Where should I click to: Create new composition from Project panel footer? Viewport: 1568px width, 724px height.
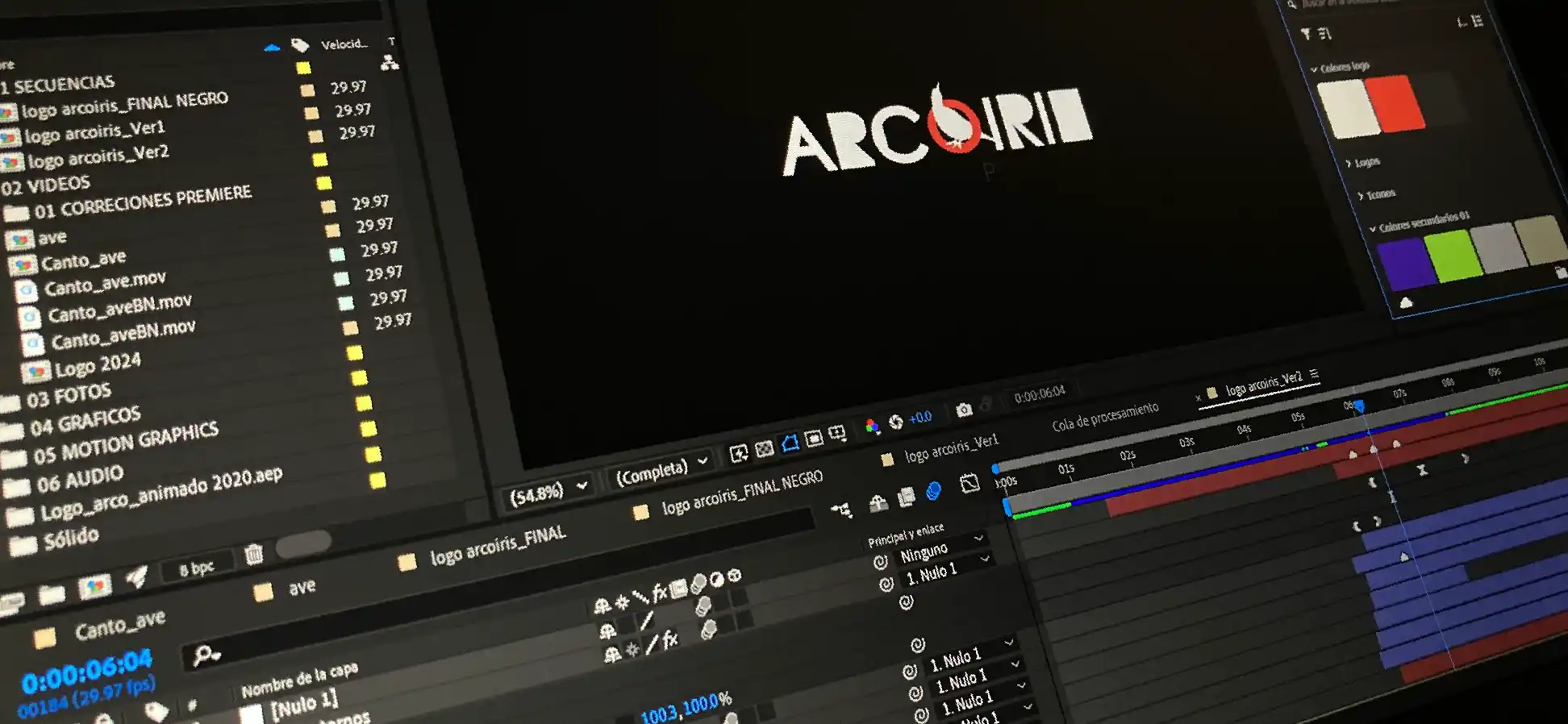coord(94,587)
